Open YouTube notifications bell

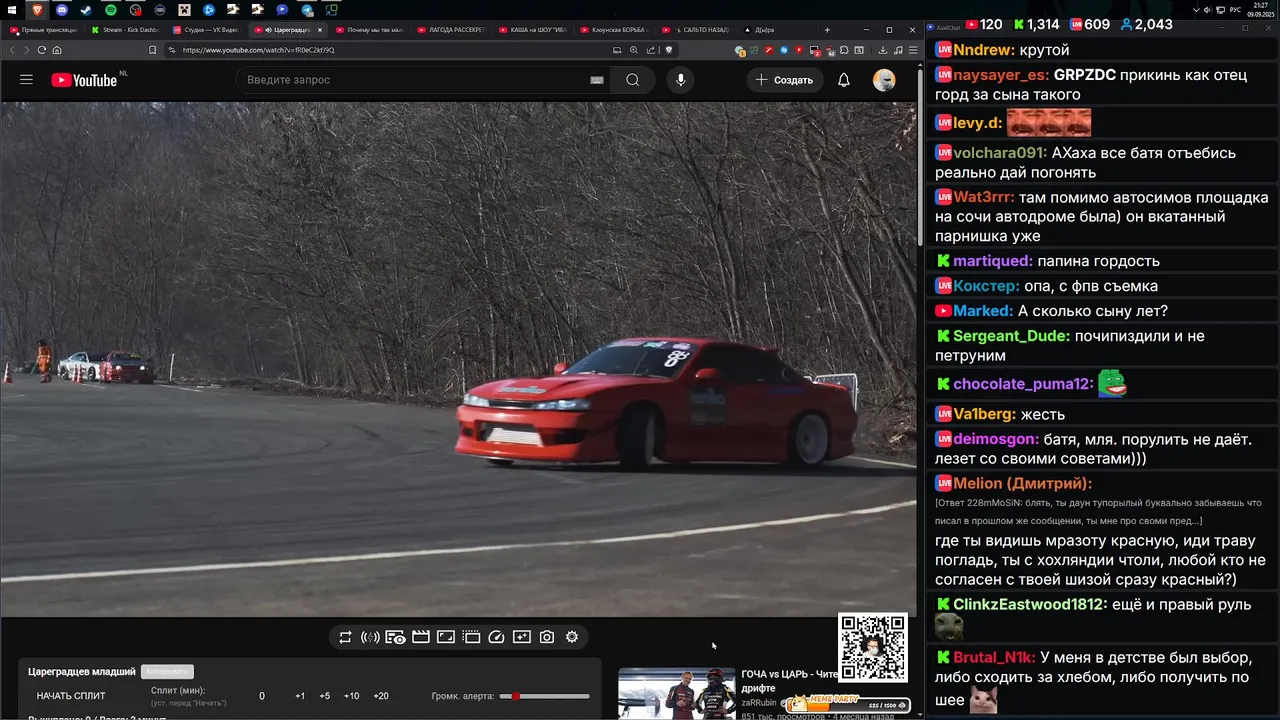[844, 80]
